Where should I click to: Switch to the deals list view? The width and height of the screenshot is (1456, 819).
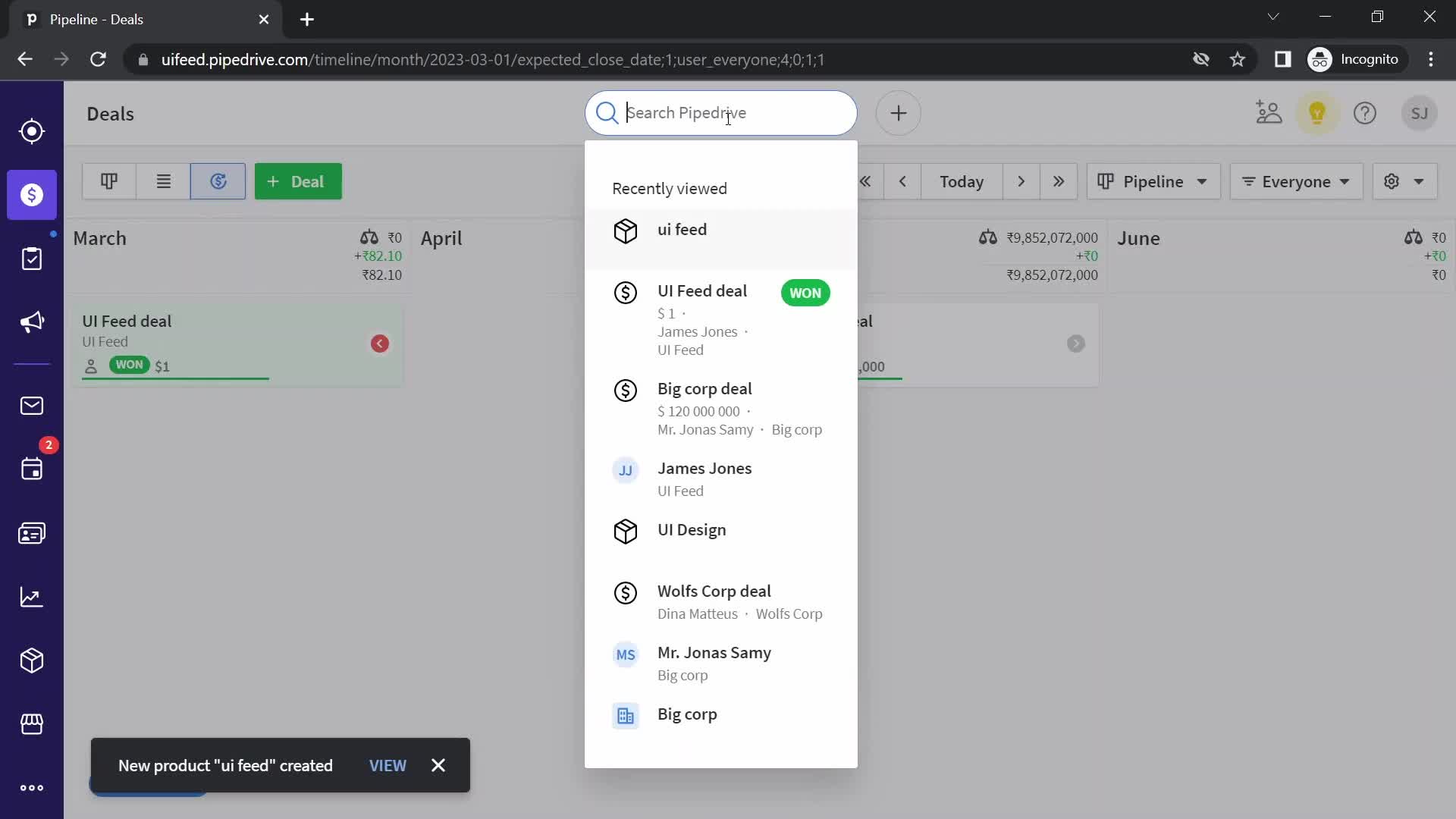click(x=163, y=181)
